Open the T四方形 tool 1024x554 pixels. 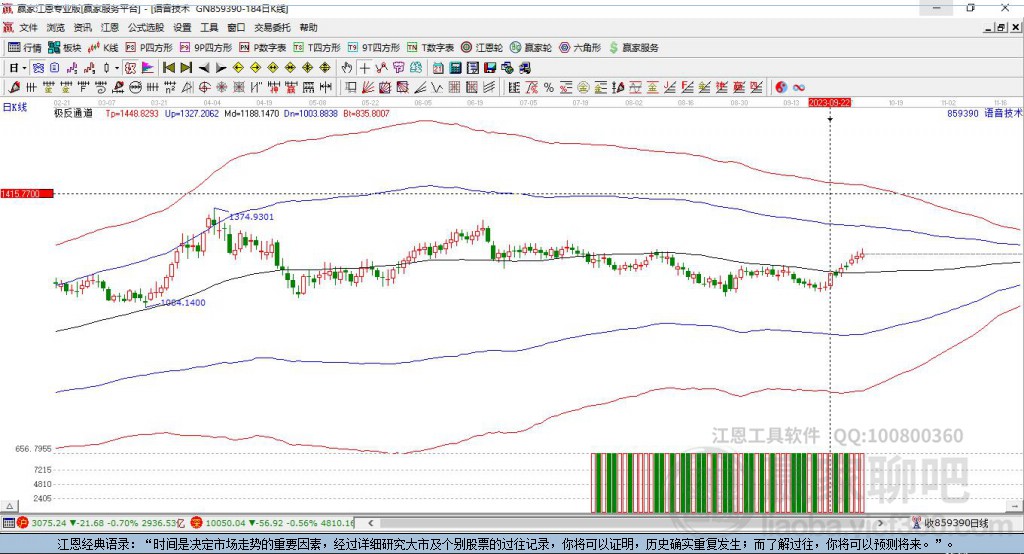pyautogui.click(x=317, y=48)
